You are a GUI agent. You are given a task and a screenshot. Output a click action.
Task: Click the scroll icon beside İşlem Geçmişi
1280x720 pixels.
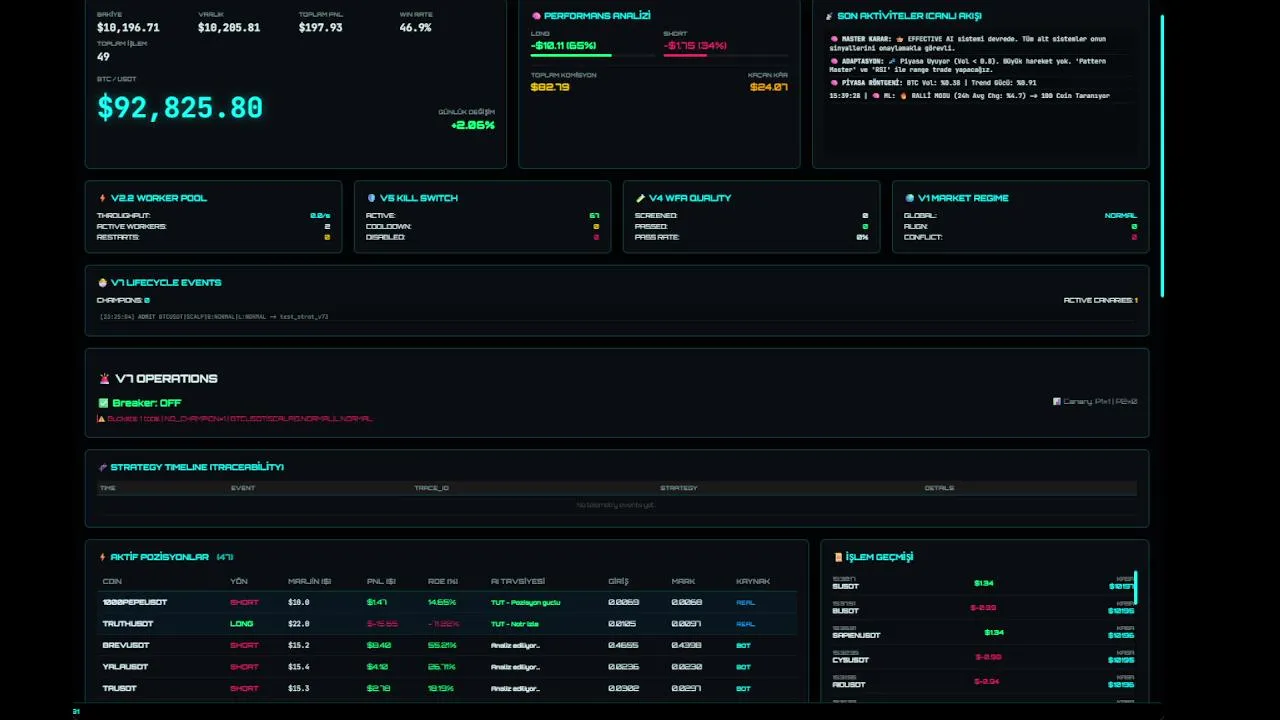coord(838,557)
